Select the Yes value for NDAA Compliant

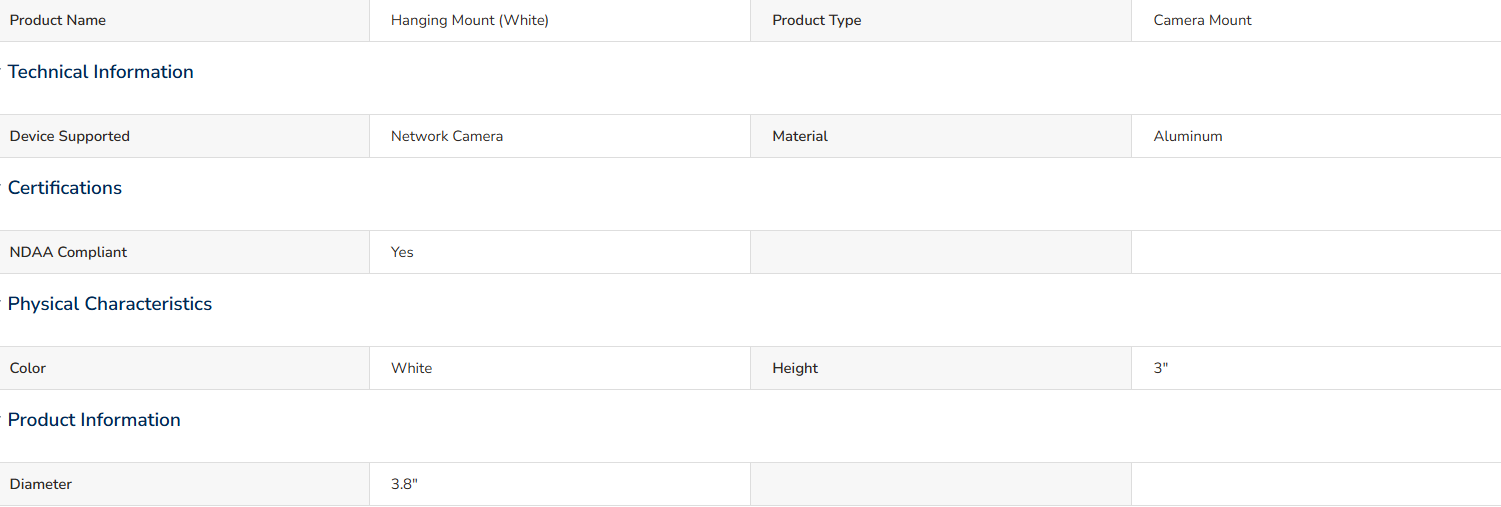402,252
